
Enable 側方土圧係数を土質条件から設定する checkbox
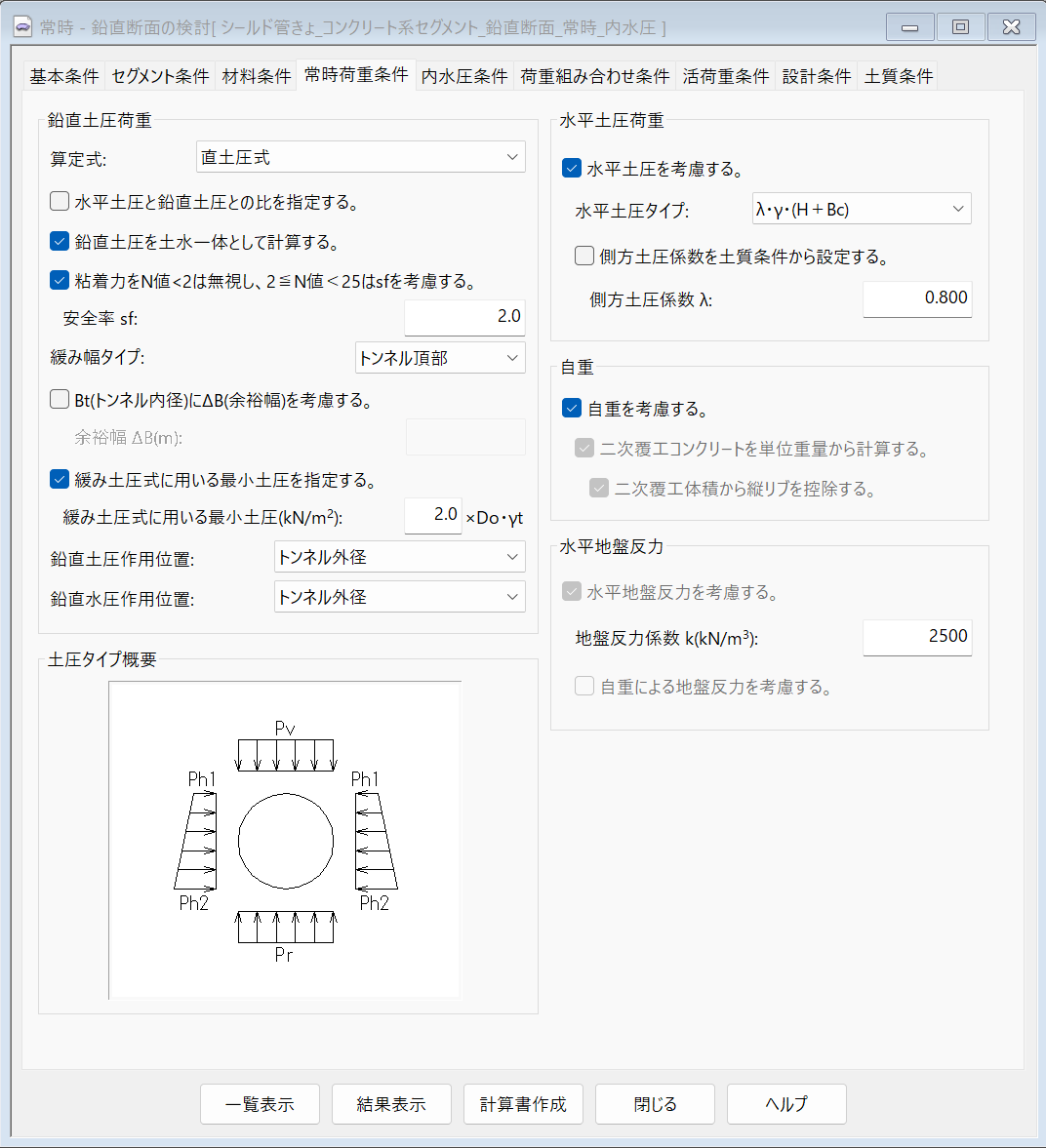(584, 257)
